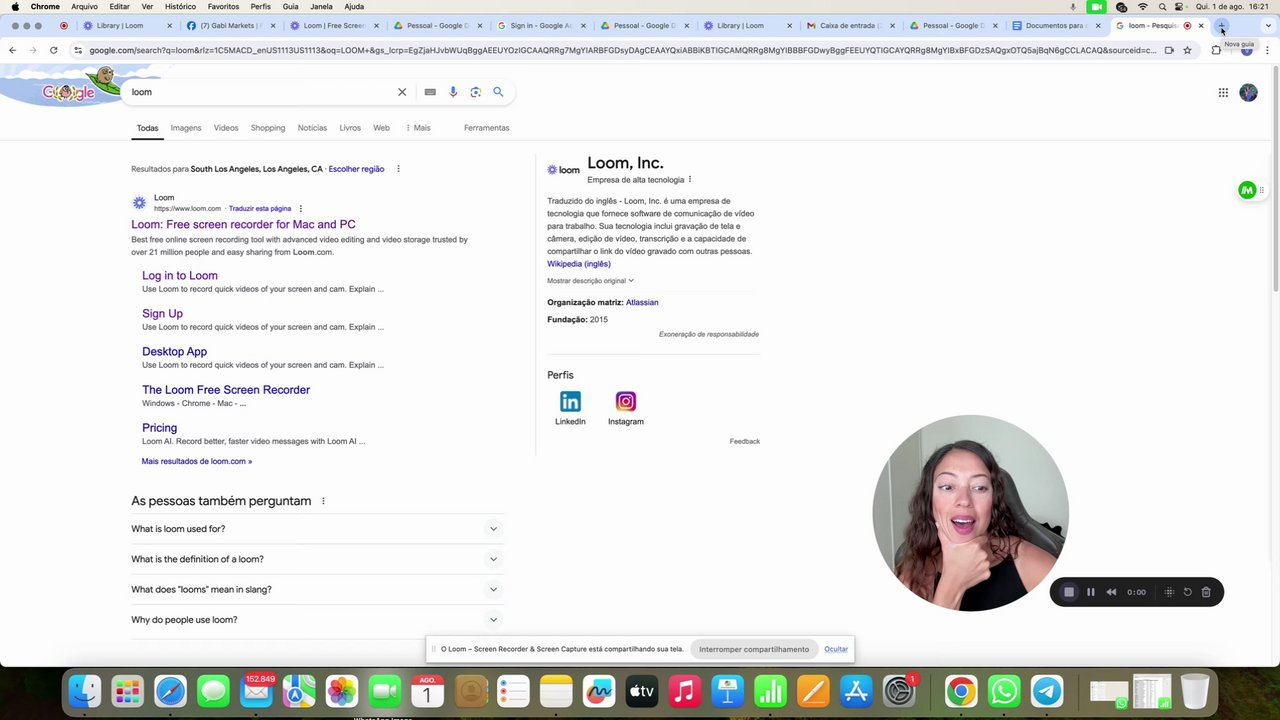Image resolution: width=1280 pixels, height=720 pixels.
Task: Restart the Loom recording
Action: pyautogui.click(x=1188, y=592)
